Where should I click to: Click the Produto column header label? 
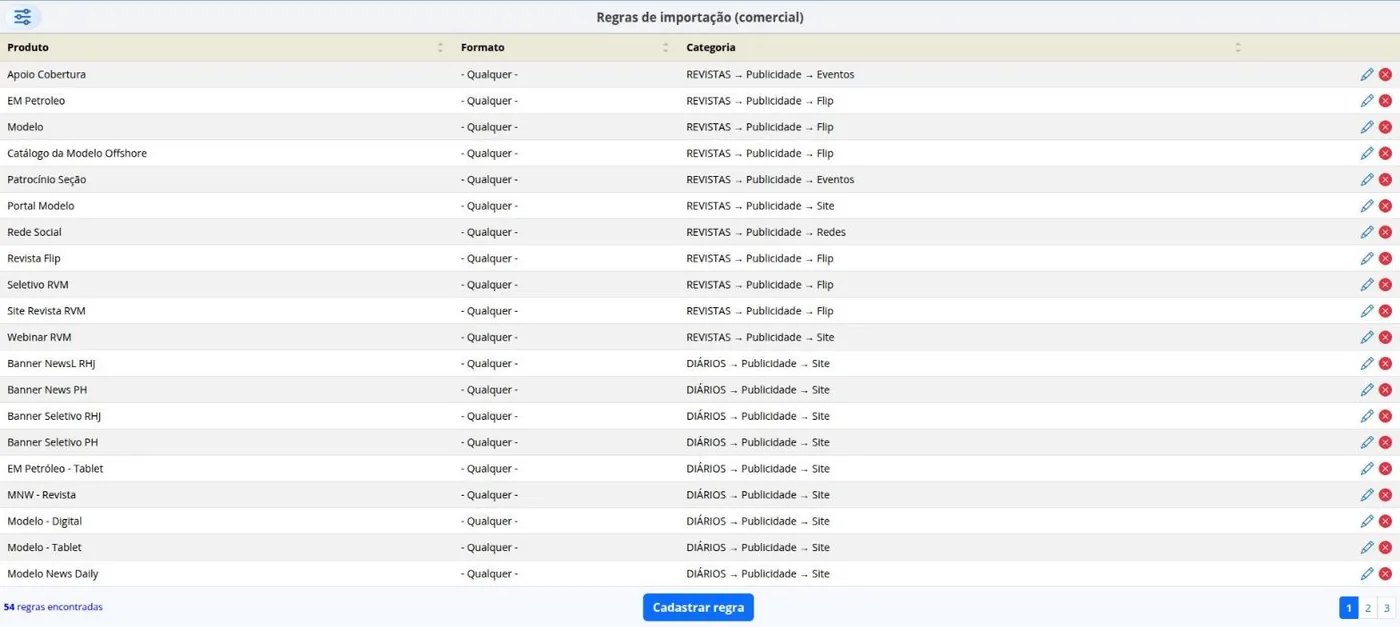point(28,47)
